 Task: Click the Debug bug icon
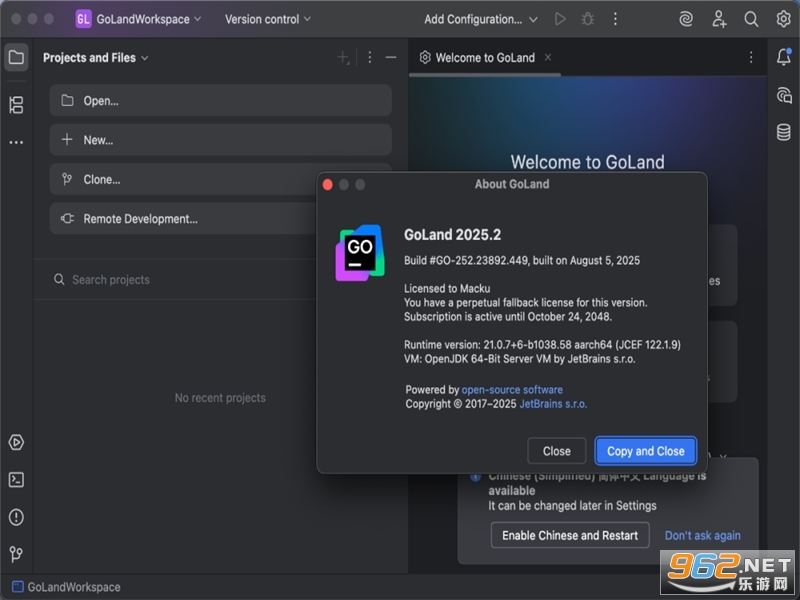(x=588, y=19)
